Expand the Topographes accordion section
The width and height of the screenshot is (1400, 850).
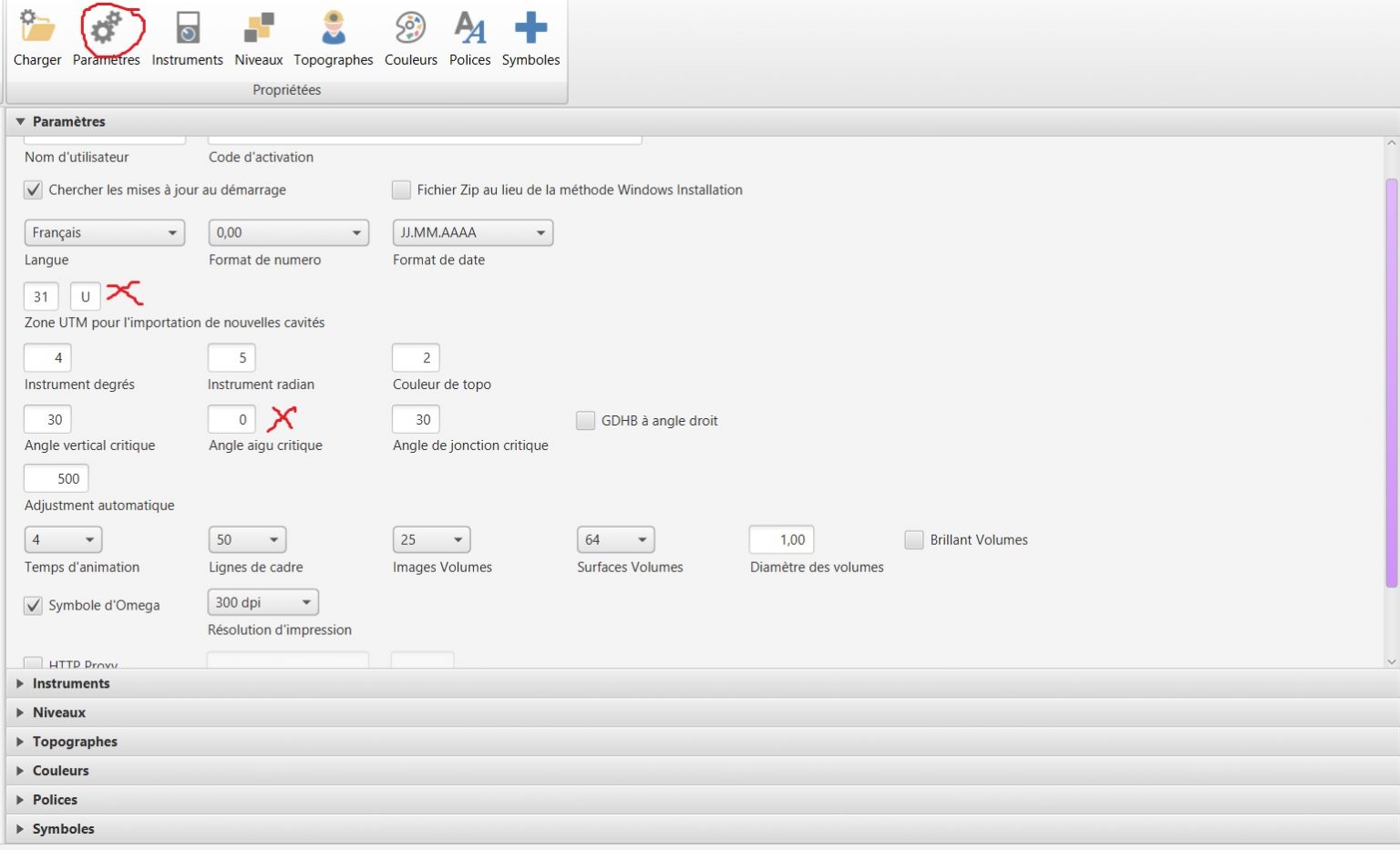click(75, 742)
